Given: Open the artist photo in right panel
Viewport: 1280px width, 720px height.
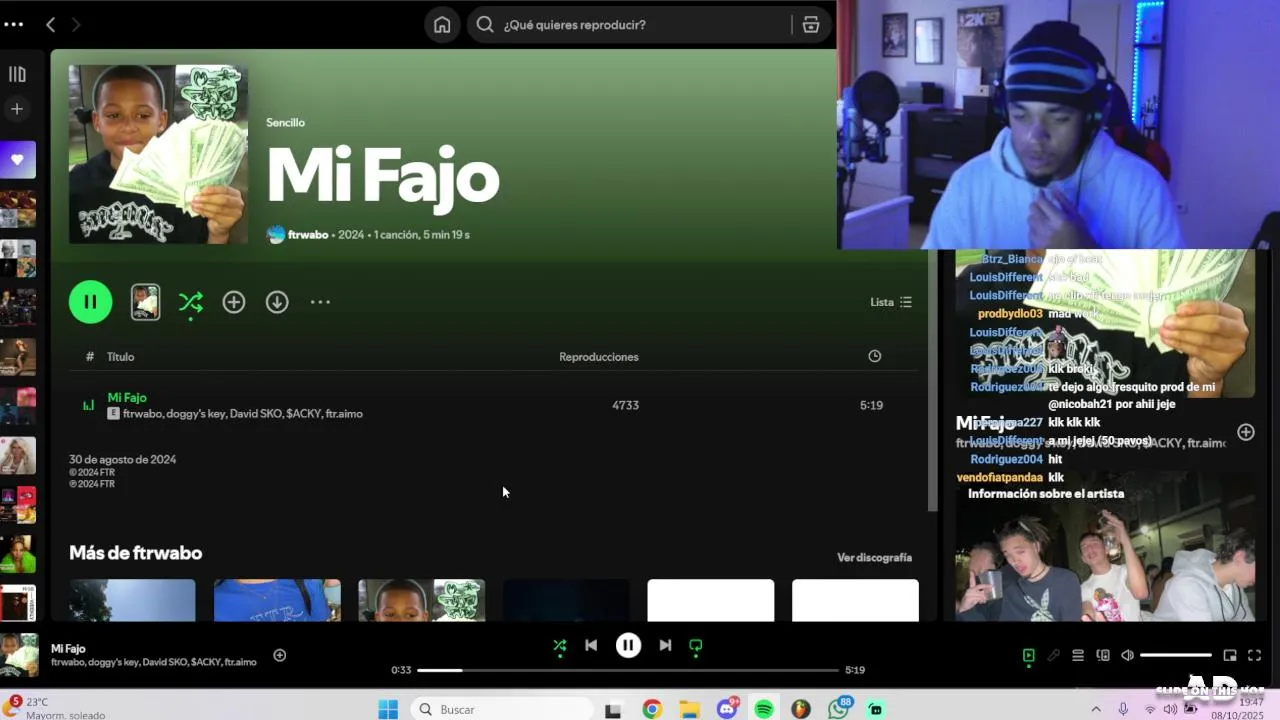Looking at the screenshot, I should coord(1105,547).
